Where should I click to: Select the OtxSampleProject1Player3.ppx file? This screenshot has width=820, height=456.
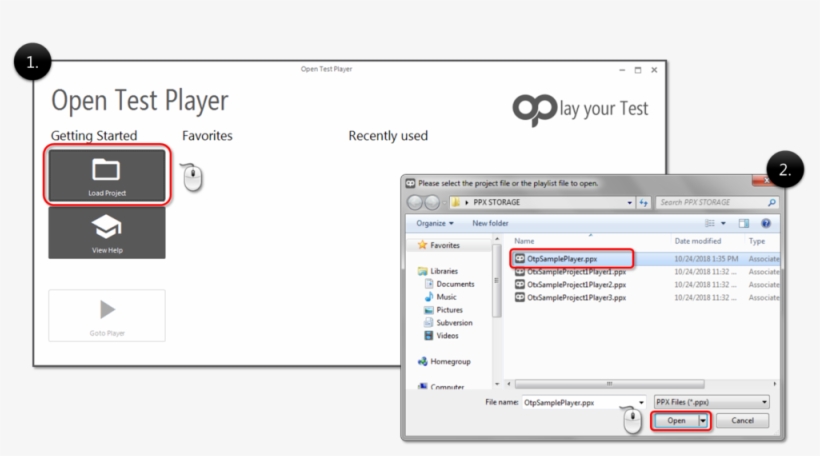[576, 298]
